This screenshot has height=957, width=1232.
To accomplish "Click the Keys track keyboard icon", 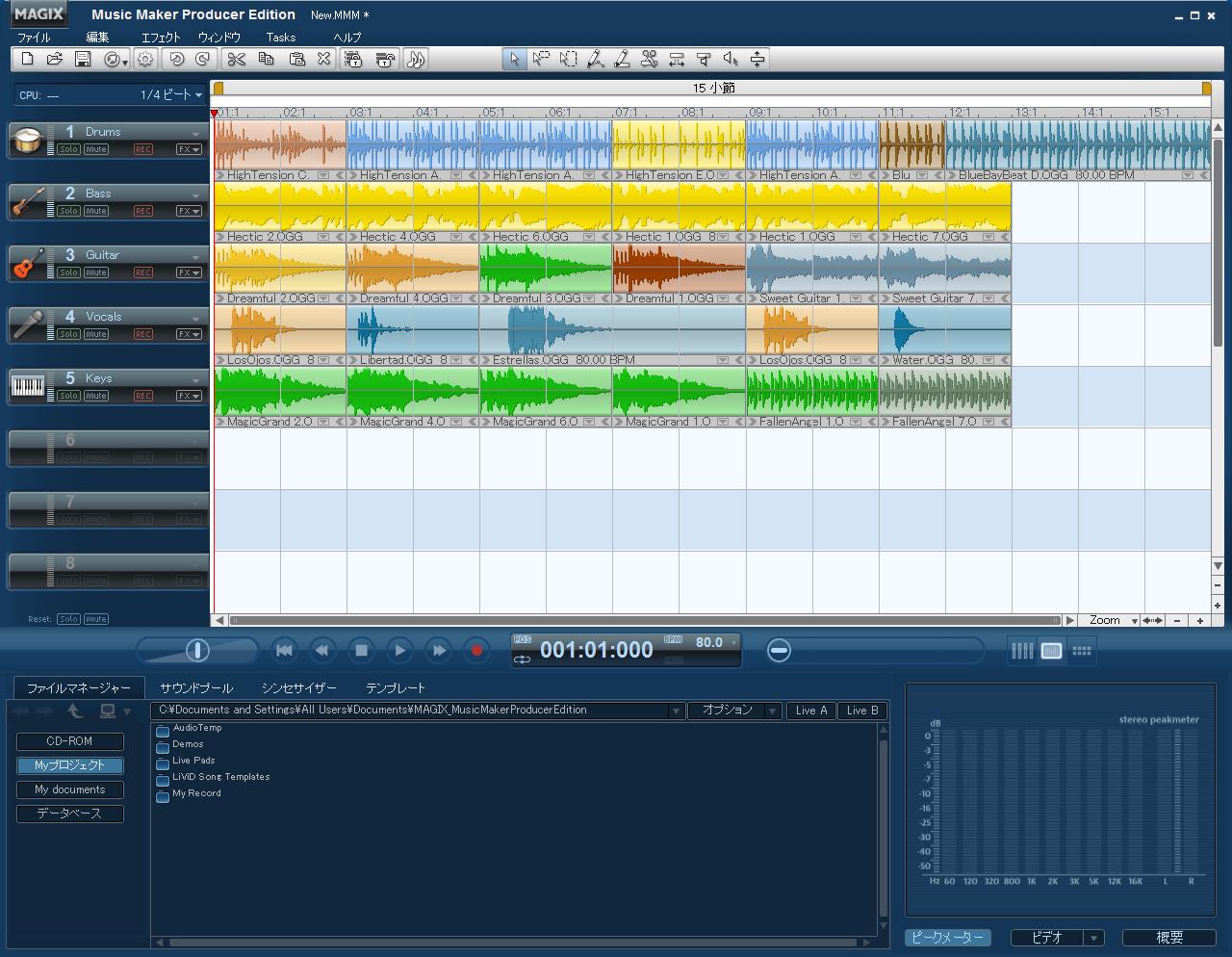I will (27, 387).
